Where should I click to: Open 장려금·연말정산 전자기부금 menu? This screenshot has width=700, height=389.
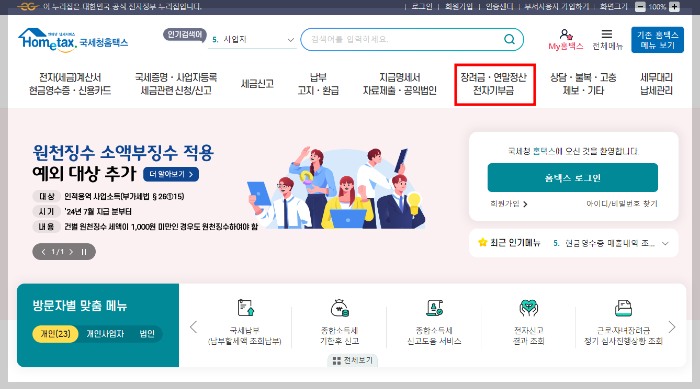click(x=494, y=84)
